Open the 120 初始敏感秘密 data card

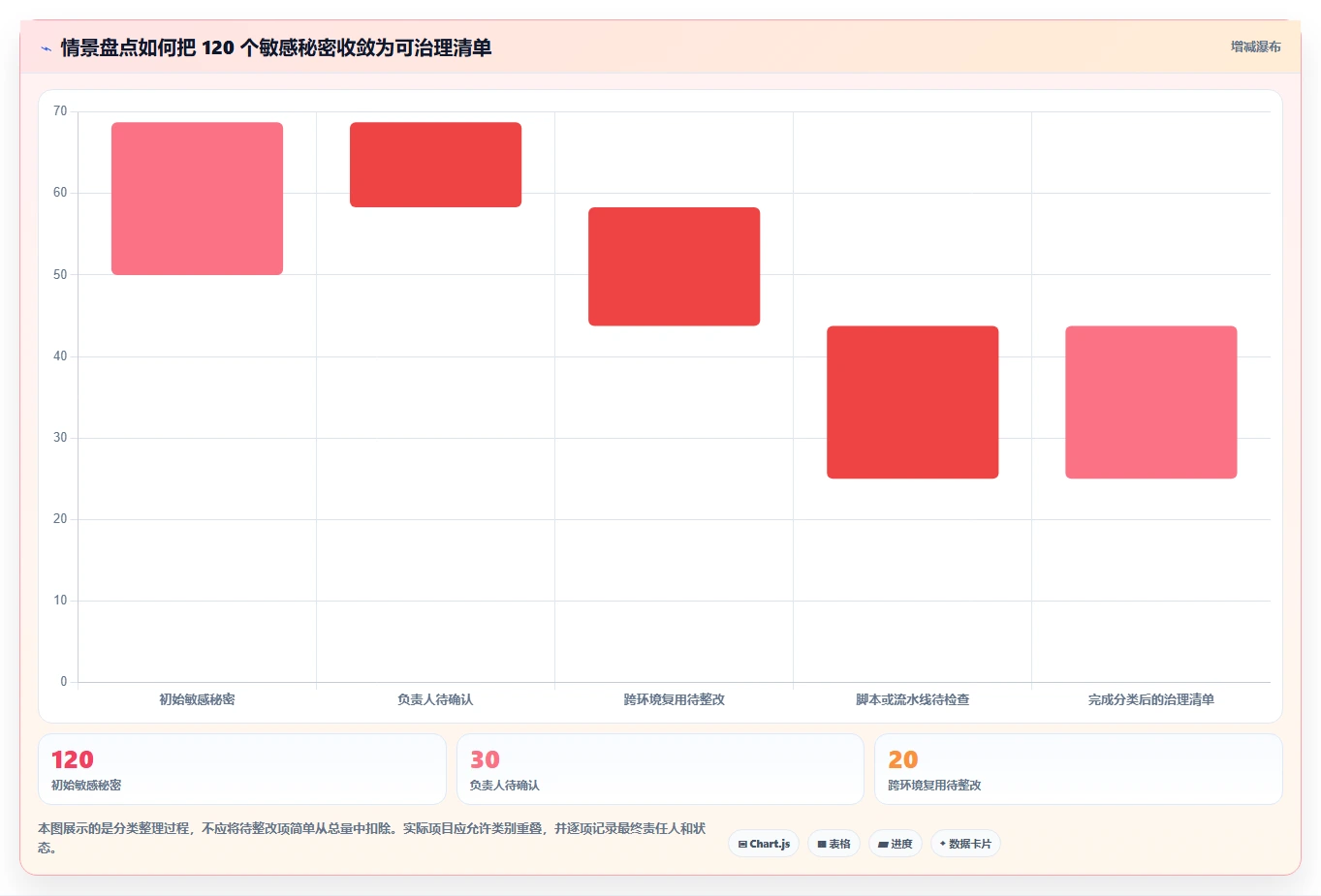point(242,769)
